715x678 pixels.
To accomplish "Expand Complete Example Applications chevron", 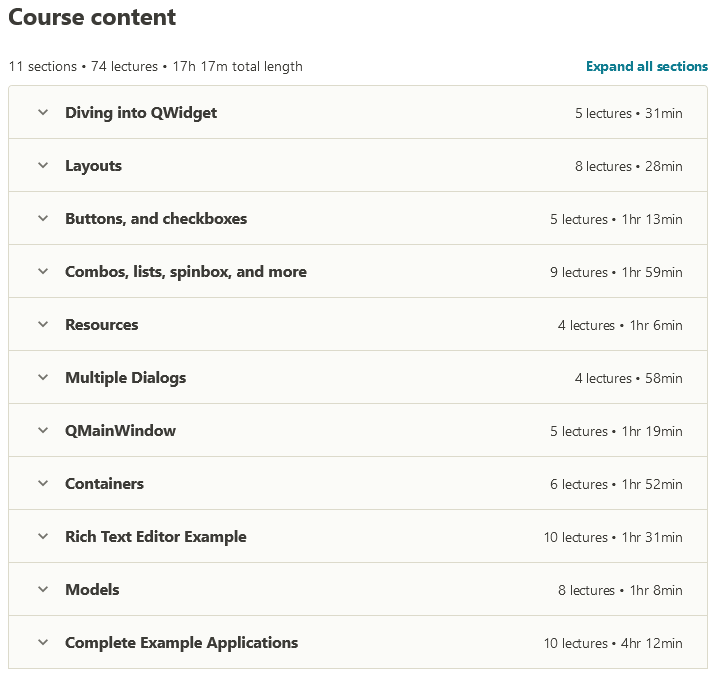I will tap(43, 642).
